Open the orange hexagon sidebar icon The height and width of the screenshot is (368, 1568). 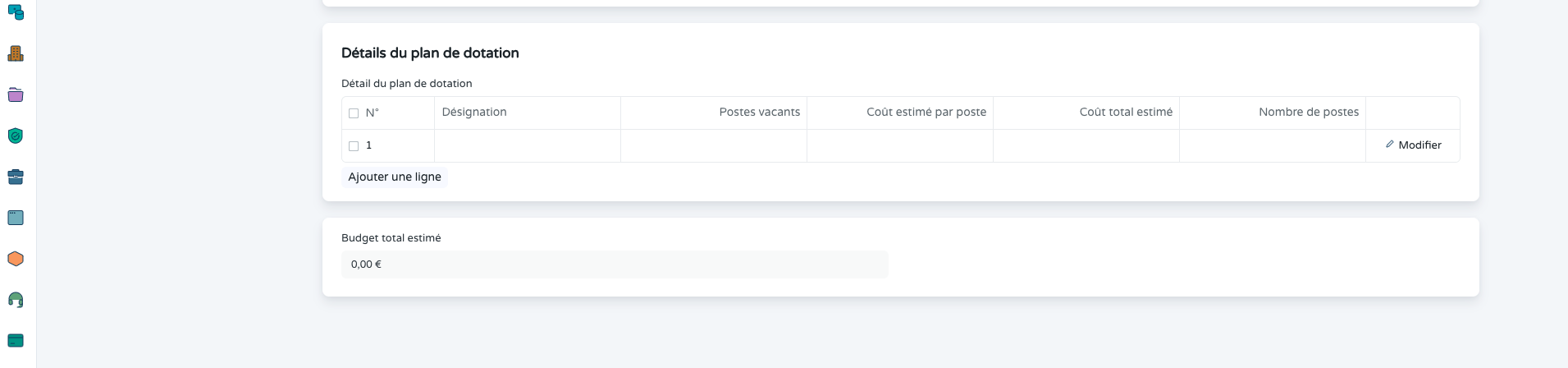(x=16, y=259)
